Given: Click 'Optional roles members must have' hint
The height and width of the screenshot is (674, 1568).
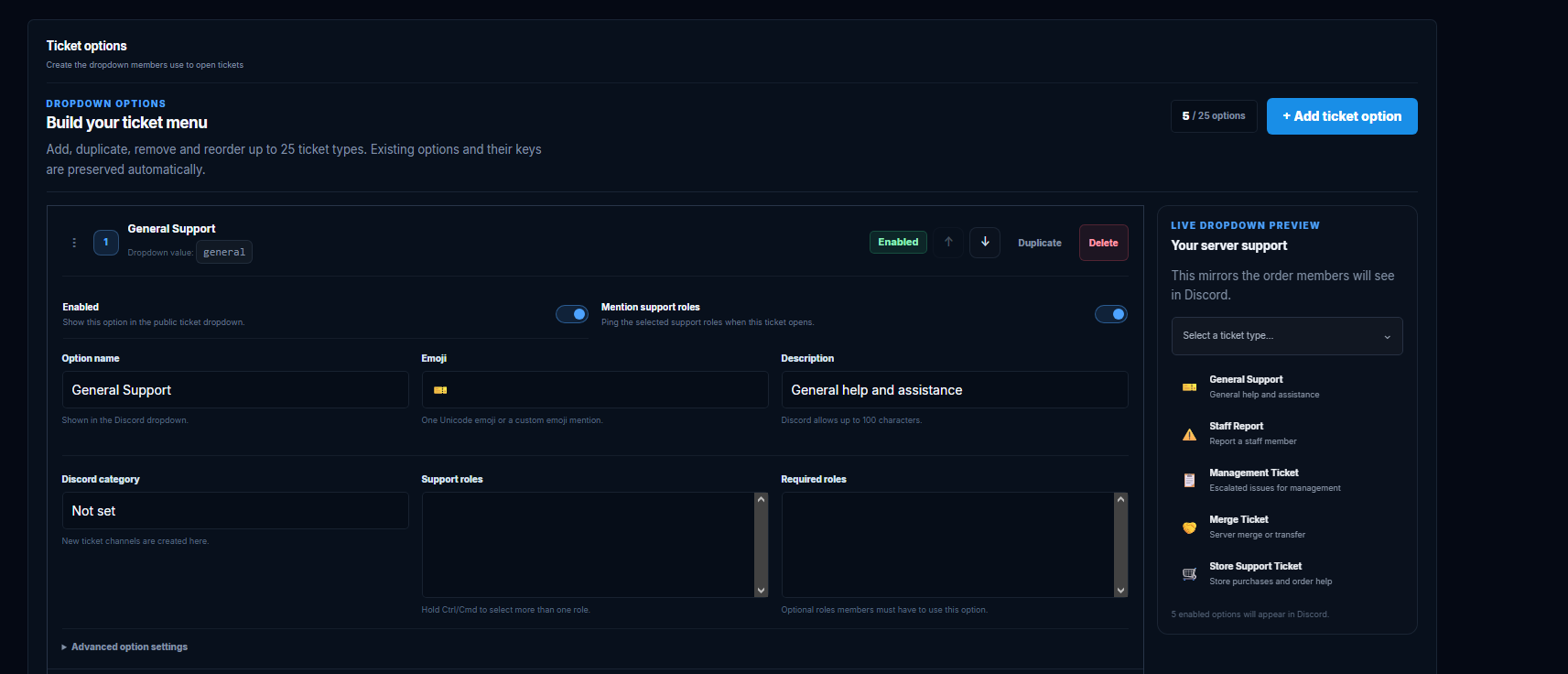Looking at the screenshot, I should click(x=884, y=610).
